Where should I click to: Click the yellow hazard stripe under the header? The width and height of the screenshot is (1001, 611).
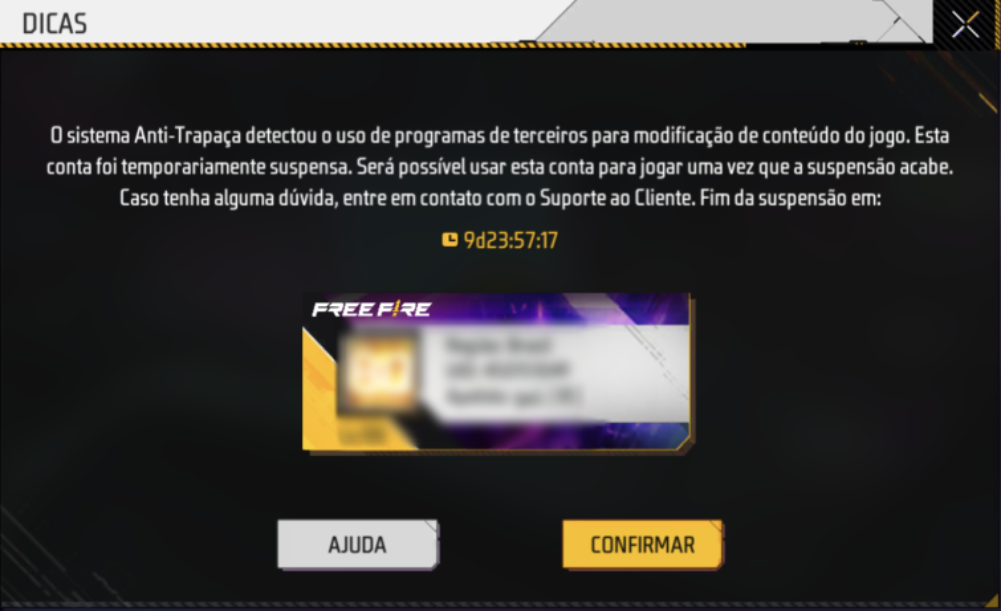click(373, 45)
